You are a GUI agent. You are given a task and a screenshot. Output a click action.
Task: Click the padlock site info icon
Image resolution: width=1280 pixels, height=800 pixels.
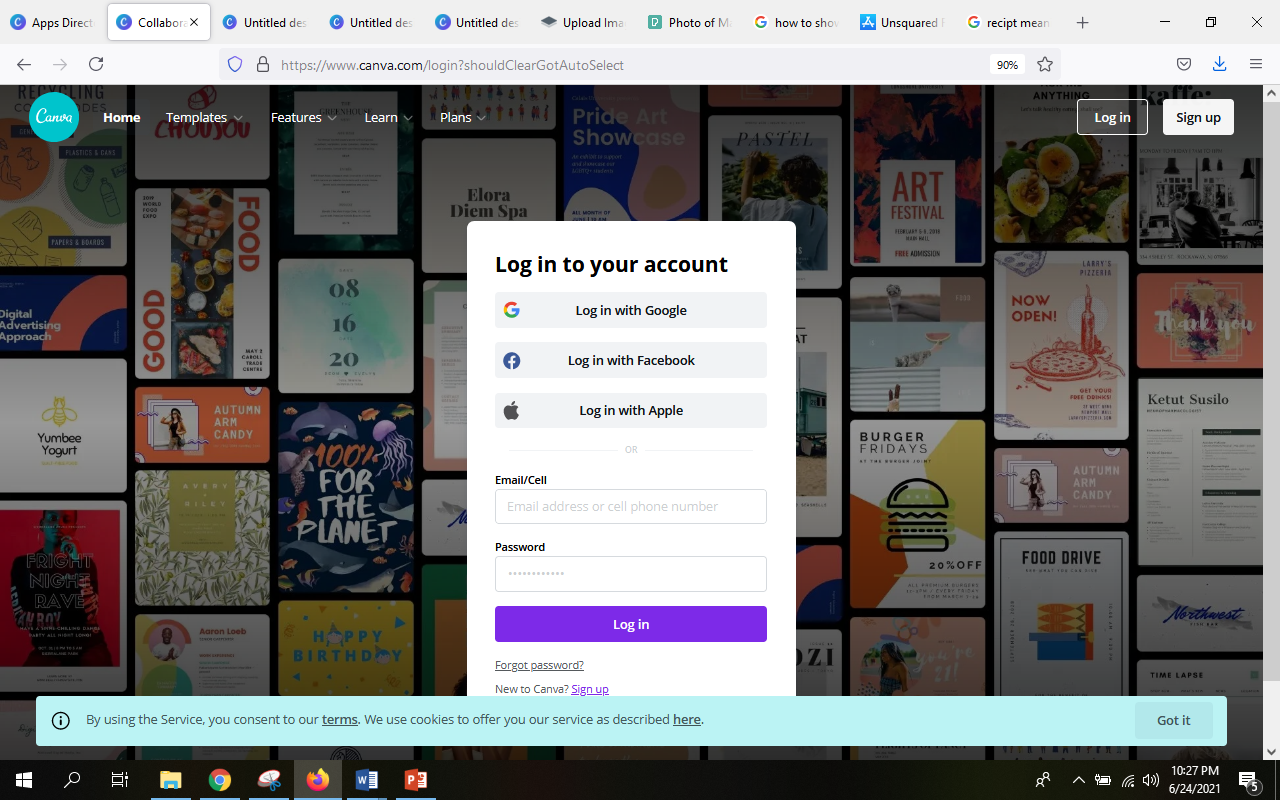click(263, 64)
